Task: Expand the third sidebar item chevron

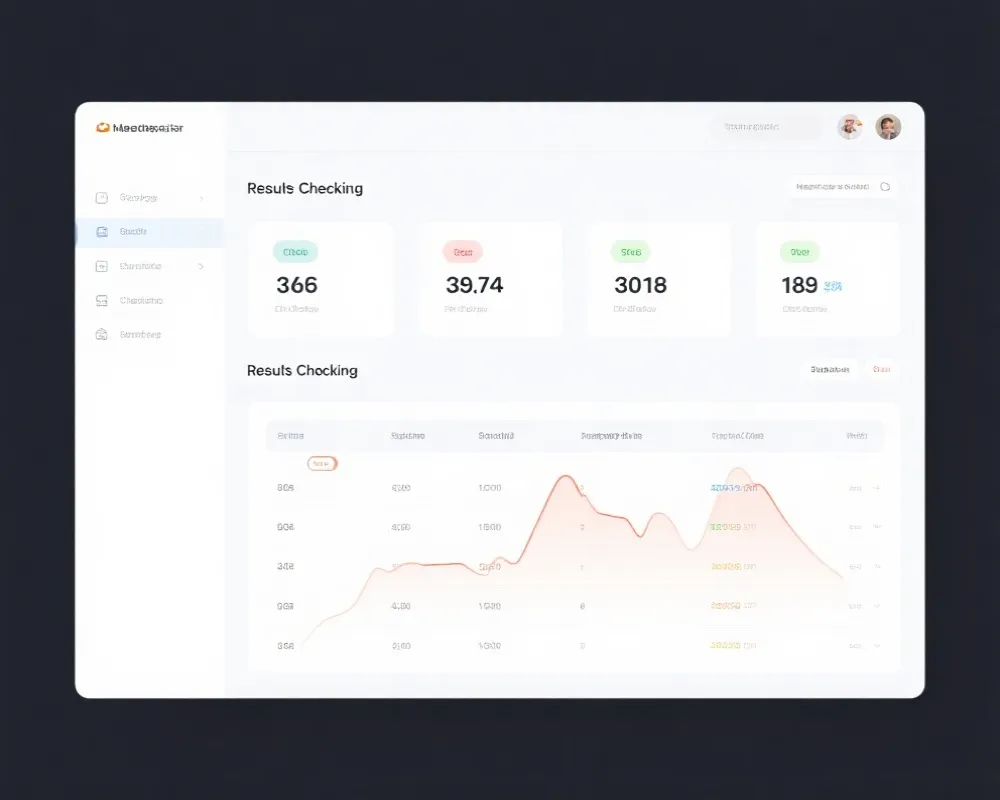Action: click(201, 267)
